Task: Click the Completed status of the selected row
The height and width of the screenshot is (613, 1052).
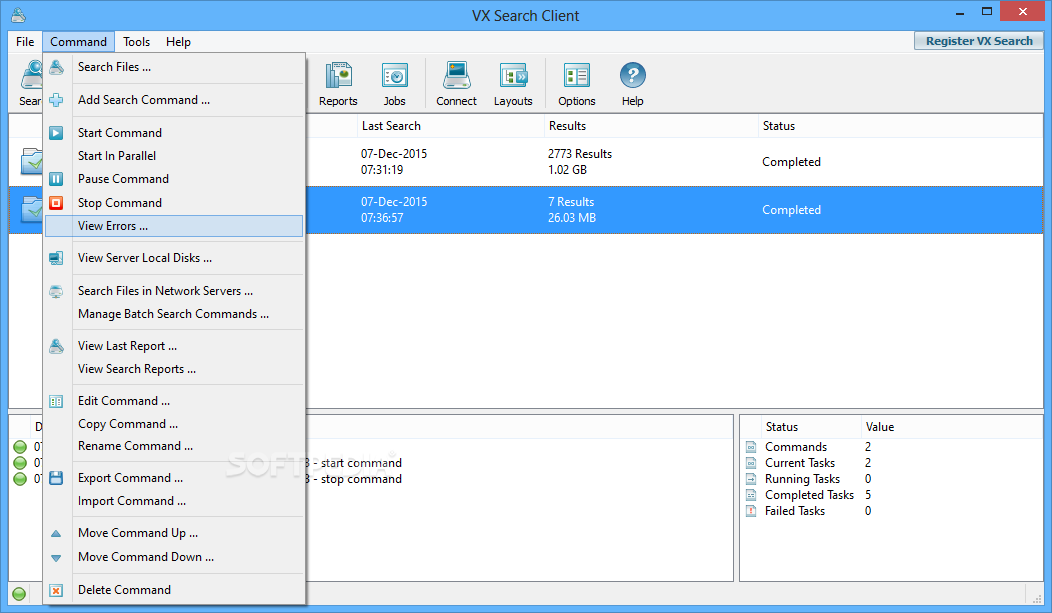Action: click(x=791, y=210)
